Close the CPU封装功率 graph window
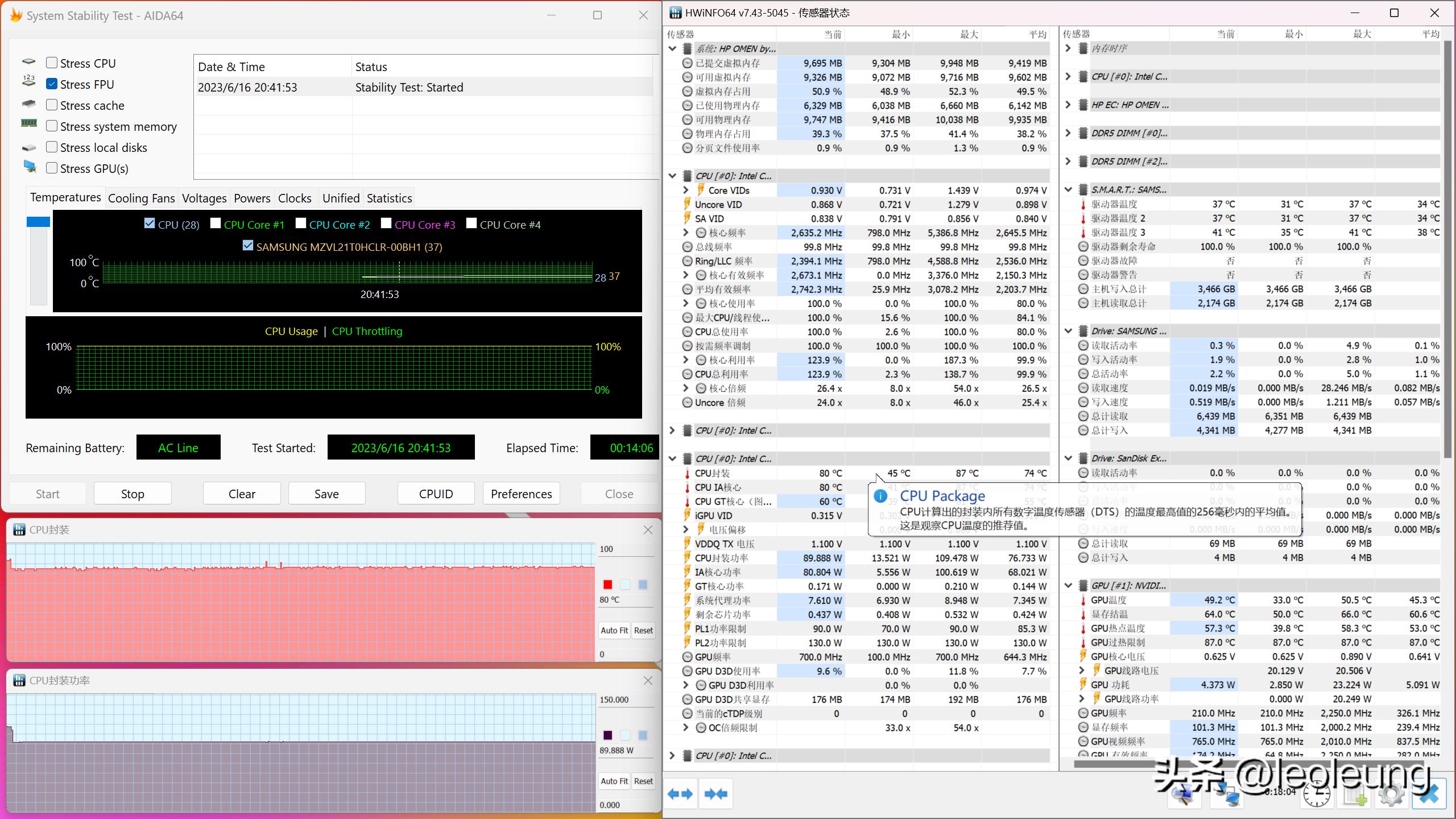Image resolution: width=1456 pixels, height=819 pixels. (x=648, y=680)
